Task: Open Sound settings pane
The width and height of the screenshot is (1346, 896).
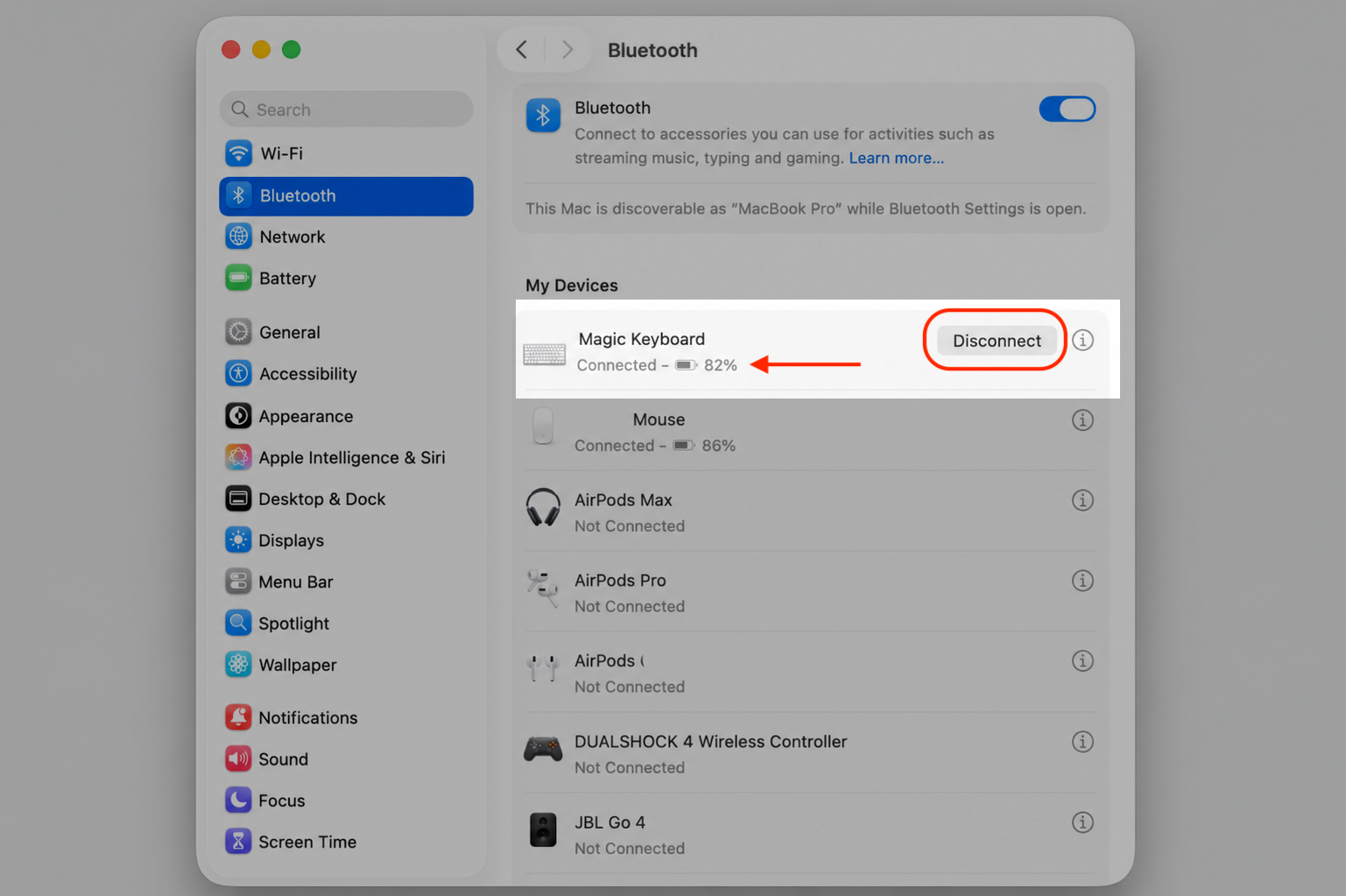Action: (346, 758)
